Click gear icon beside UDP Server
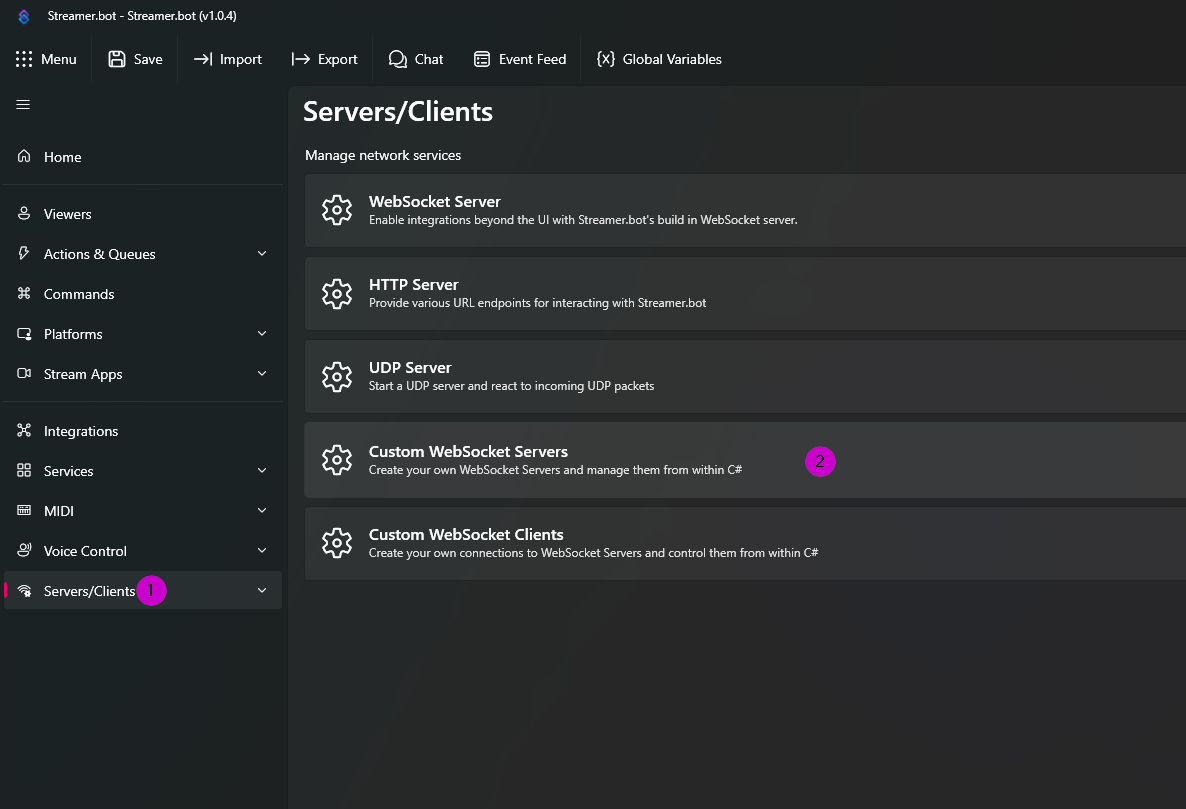This screenshot has width=1186, height=809. coord(337,377)
